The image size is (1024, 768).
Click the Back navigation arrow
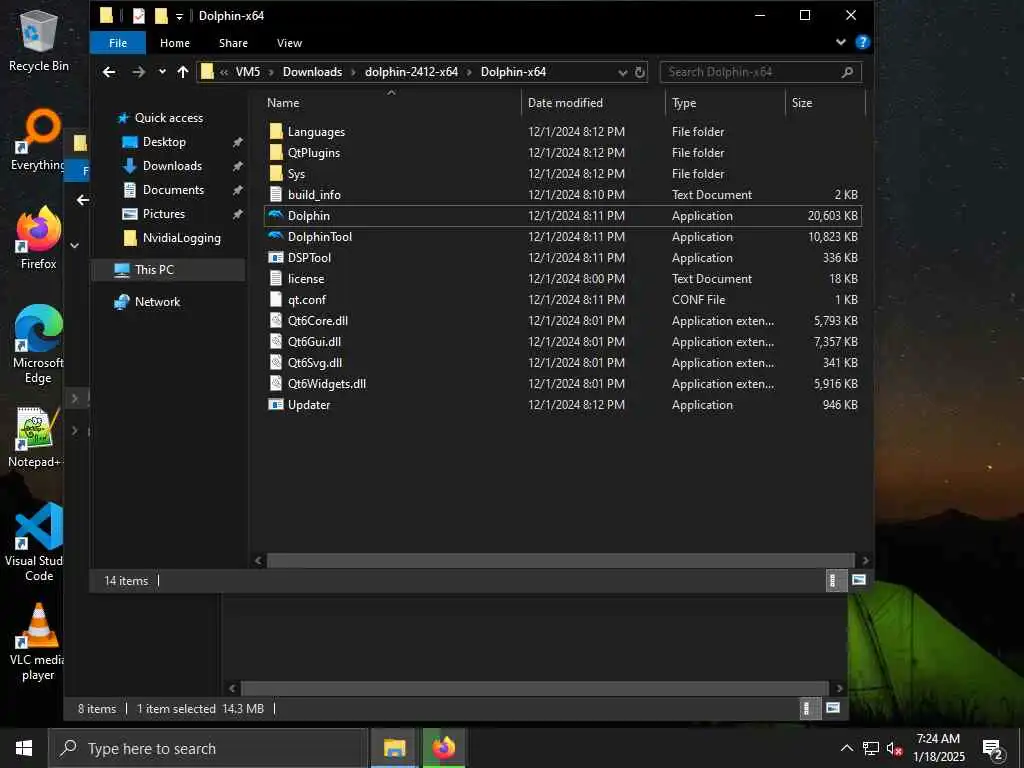coord(109,72)
